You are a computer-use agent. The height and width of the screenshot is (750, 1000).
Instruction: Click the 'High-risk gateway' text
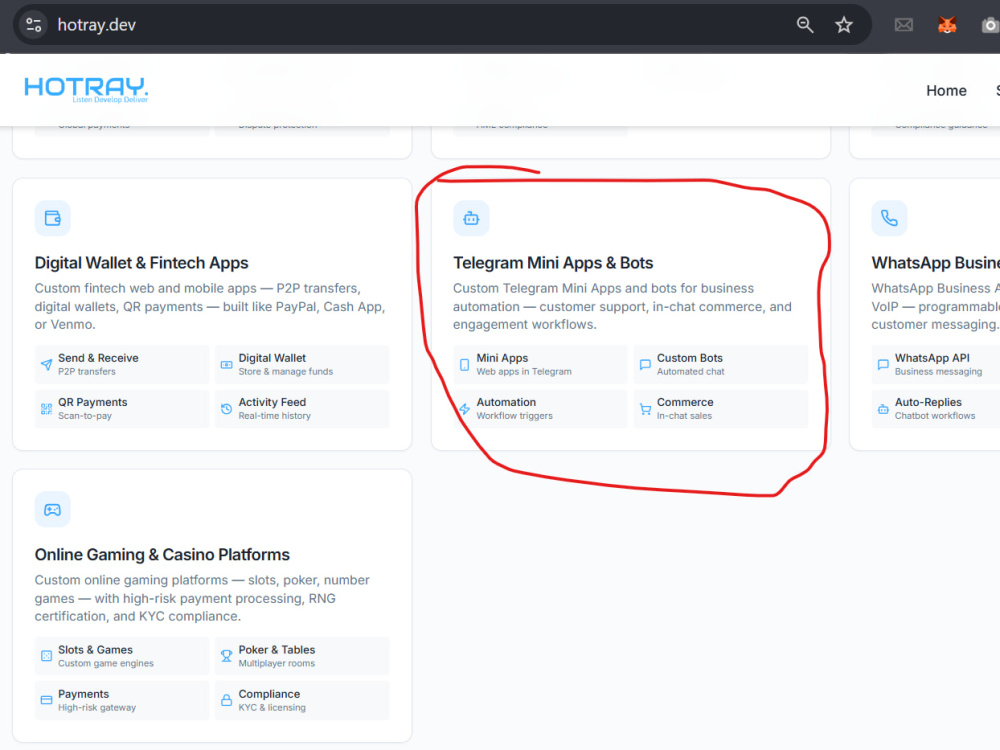tap(97, 707)
